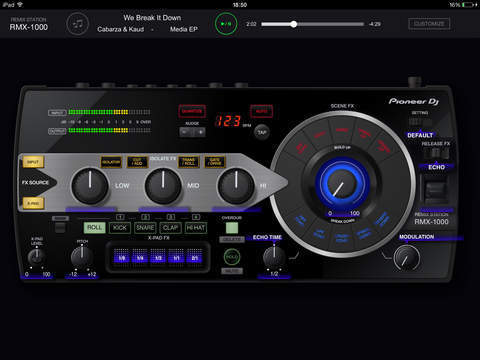Select the second red Build Up scene FX
This screenshot has height=360, width=480.
pos(319,134)
